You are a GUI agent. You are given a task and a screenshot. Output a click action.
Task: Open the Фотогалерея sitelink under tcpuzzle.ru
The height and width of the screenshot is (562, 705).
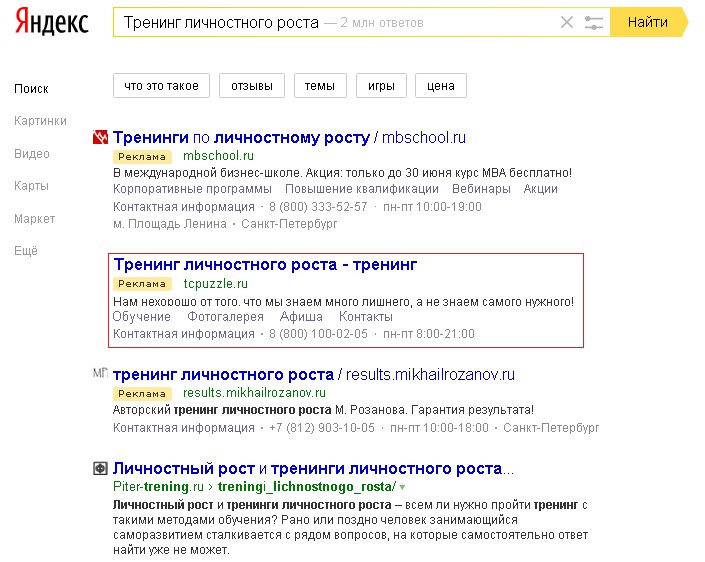(x=227, y=316)
